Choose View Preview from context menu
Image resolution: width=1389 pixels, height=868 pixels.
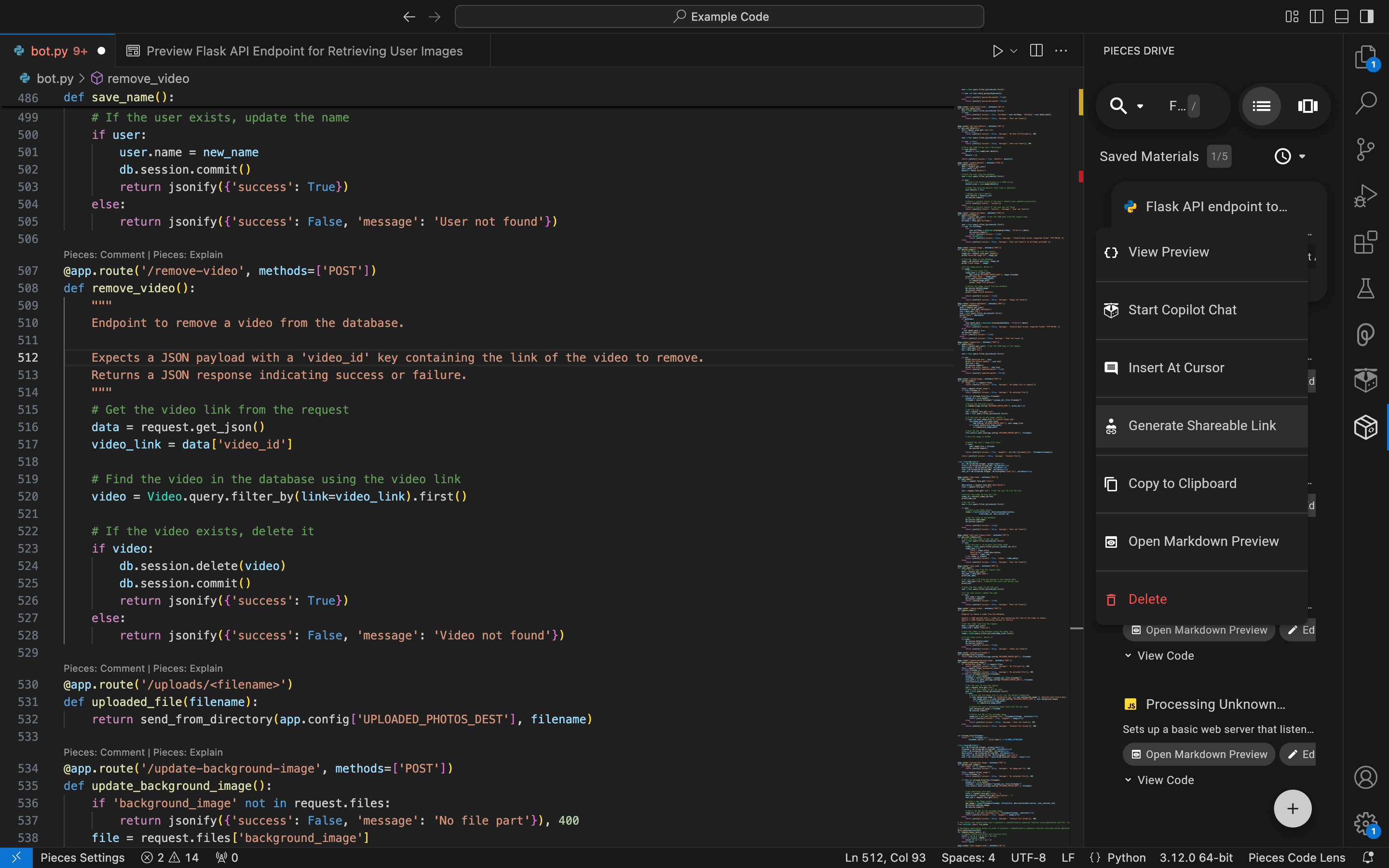(1201, 253)
